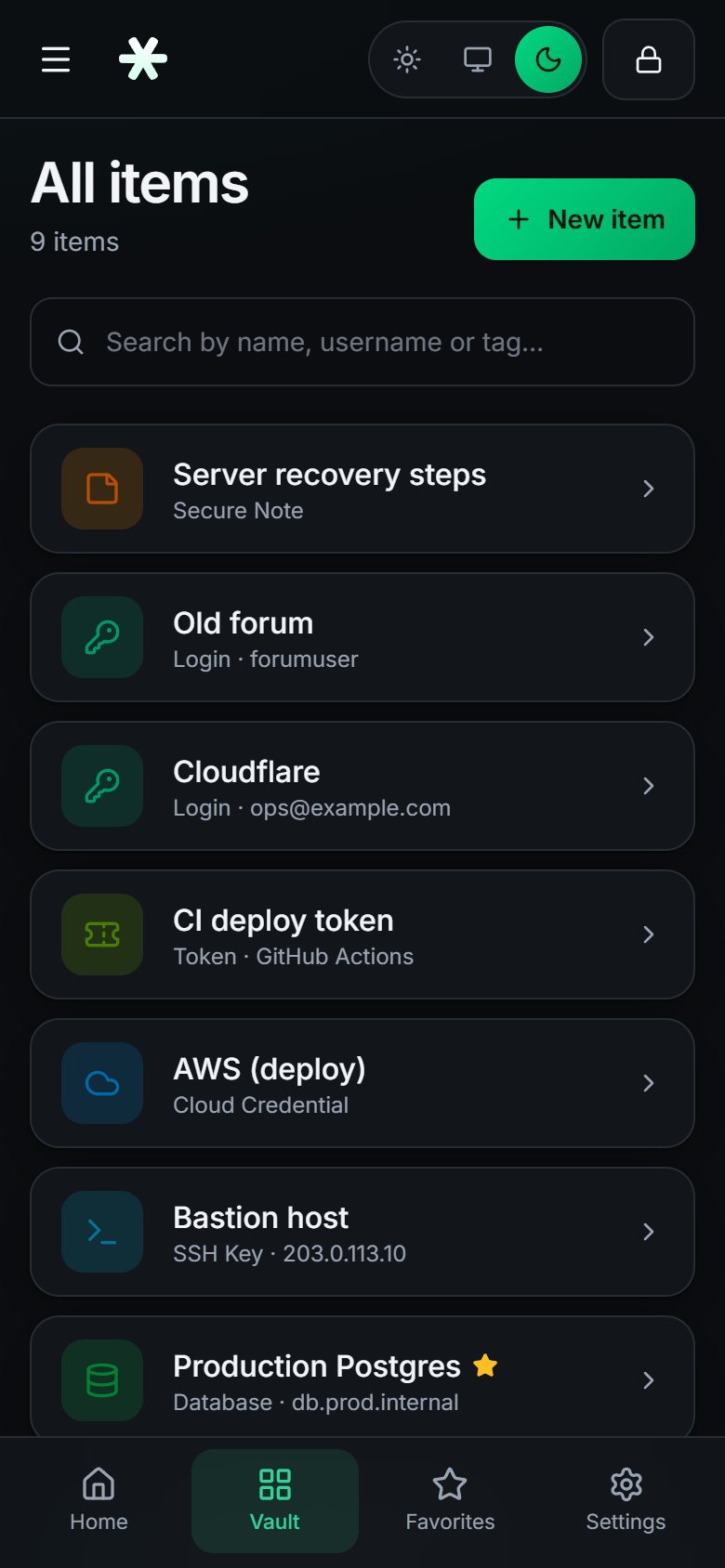Expand the Cloudflare entry chevron
725x1568 pixels.
649,786
